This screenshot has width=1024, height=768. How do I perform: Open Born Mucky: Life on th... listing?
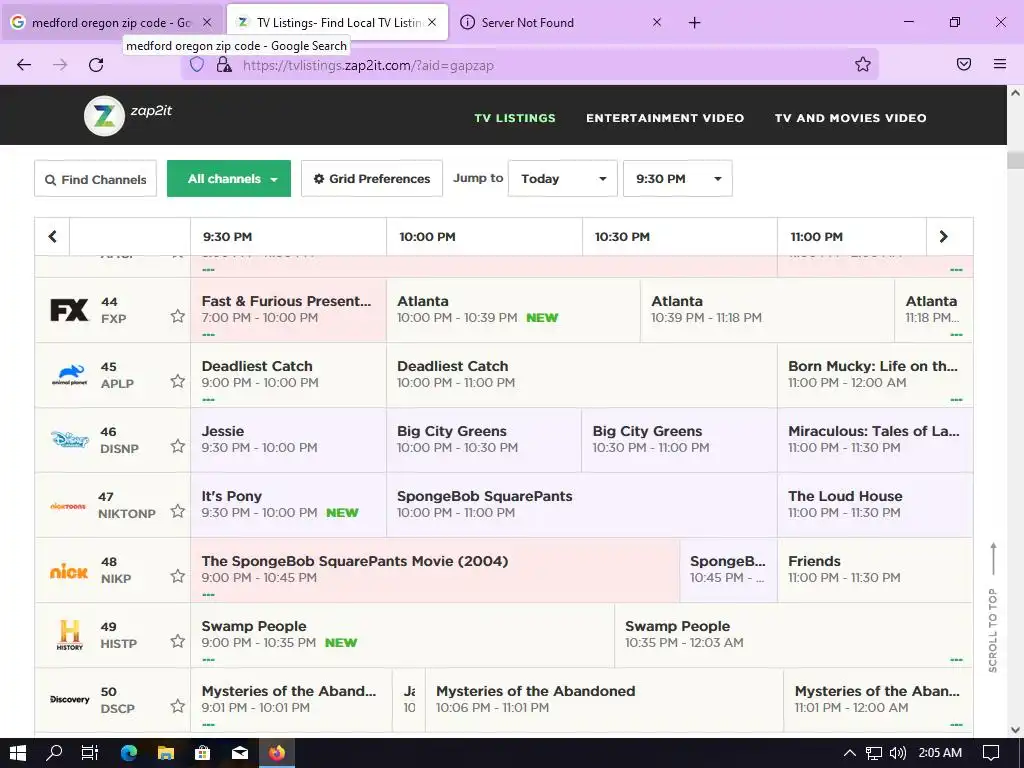(x=875, y=375)
